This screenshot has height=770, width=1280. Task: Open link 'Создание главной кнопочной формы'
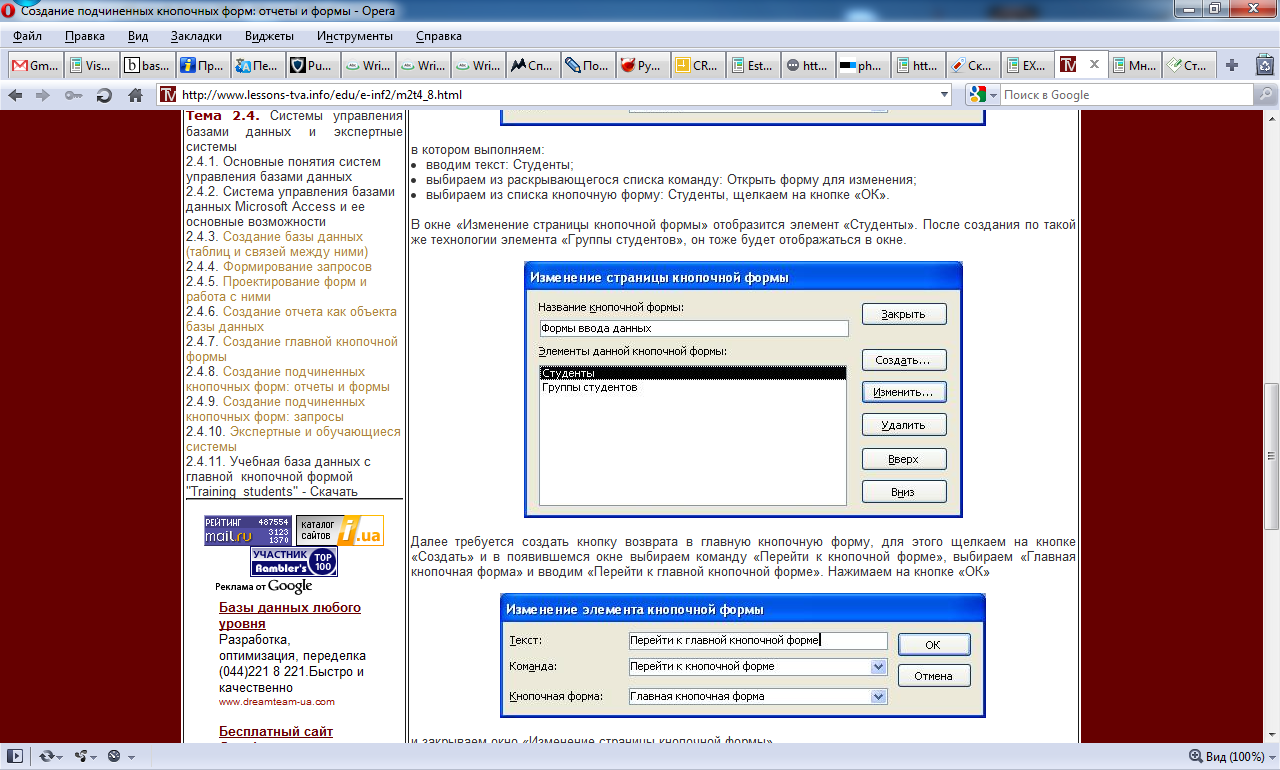[292, 349]
